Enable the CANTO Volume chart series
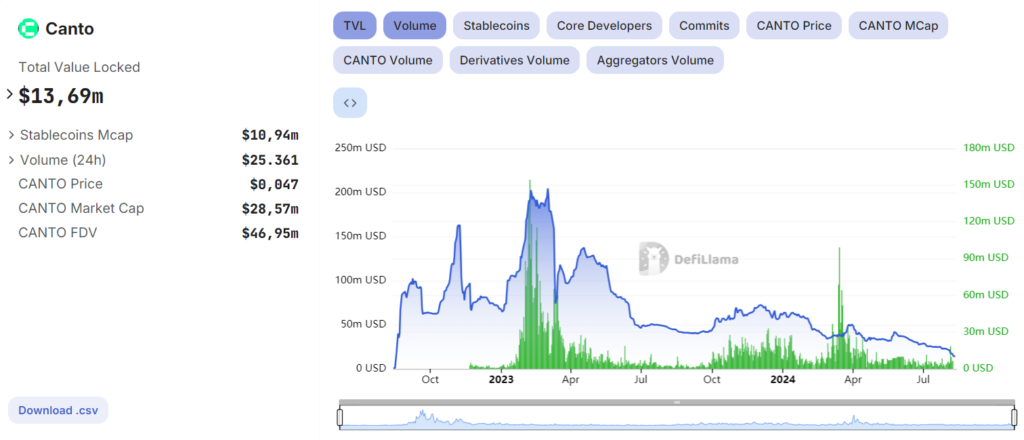1024x440 pixels. [x=388, y=60]
